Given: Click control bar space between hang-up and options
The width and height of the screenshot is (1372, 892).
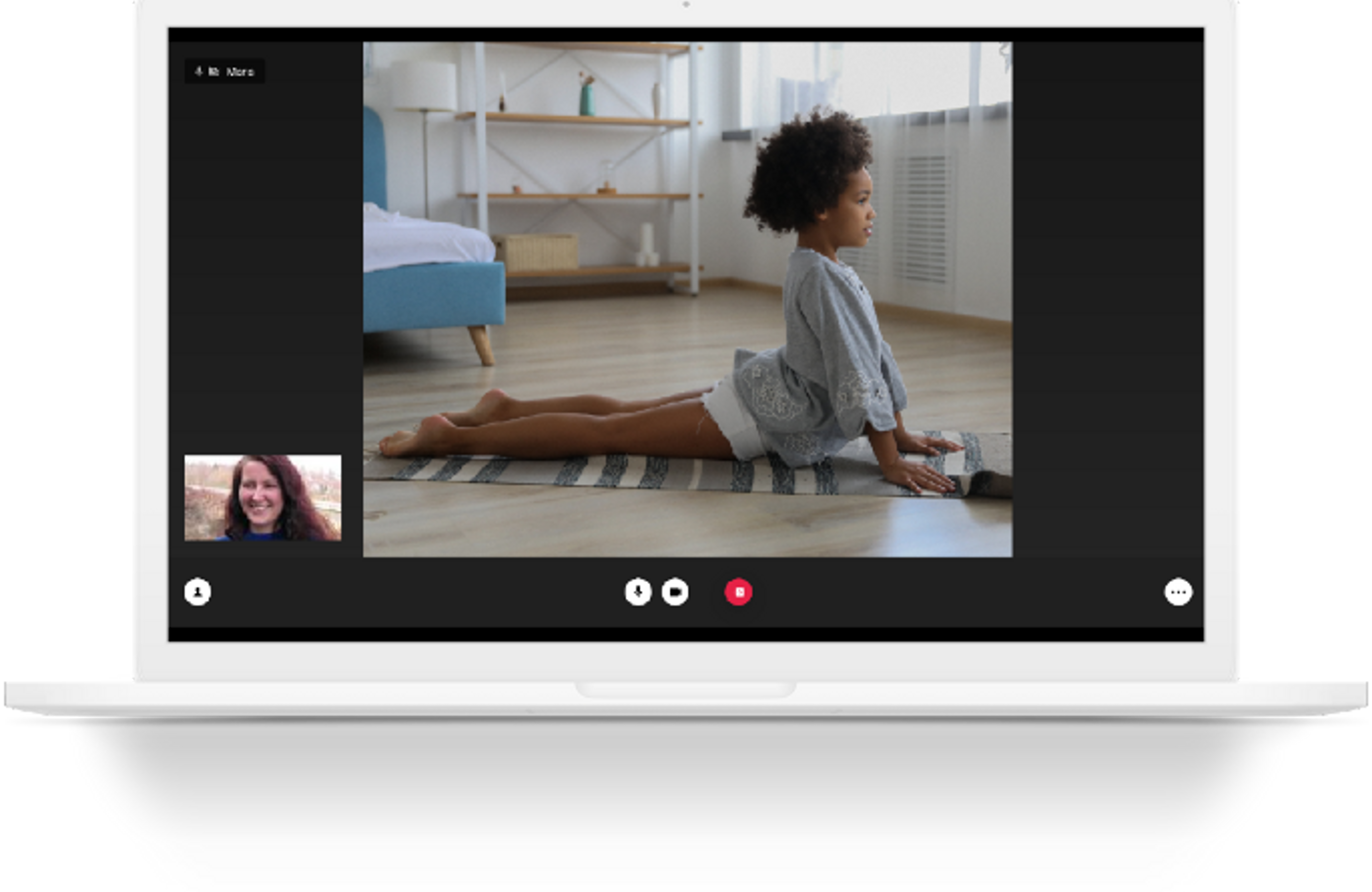Looking at the screenshot, I should pyautogui.click(x=957, y=592).
